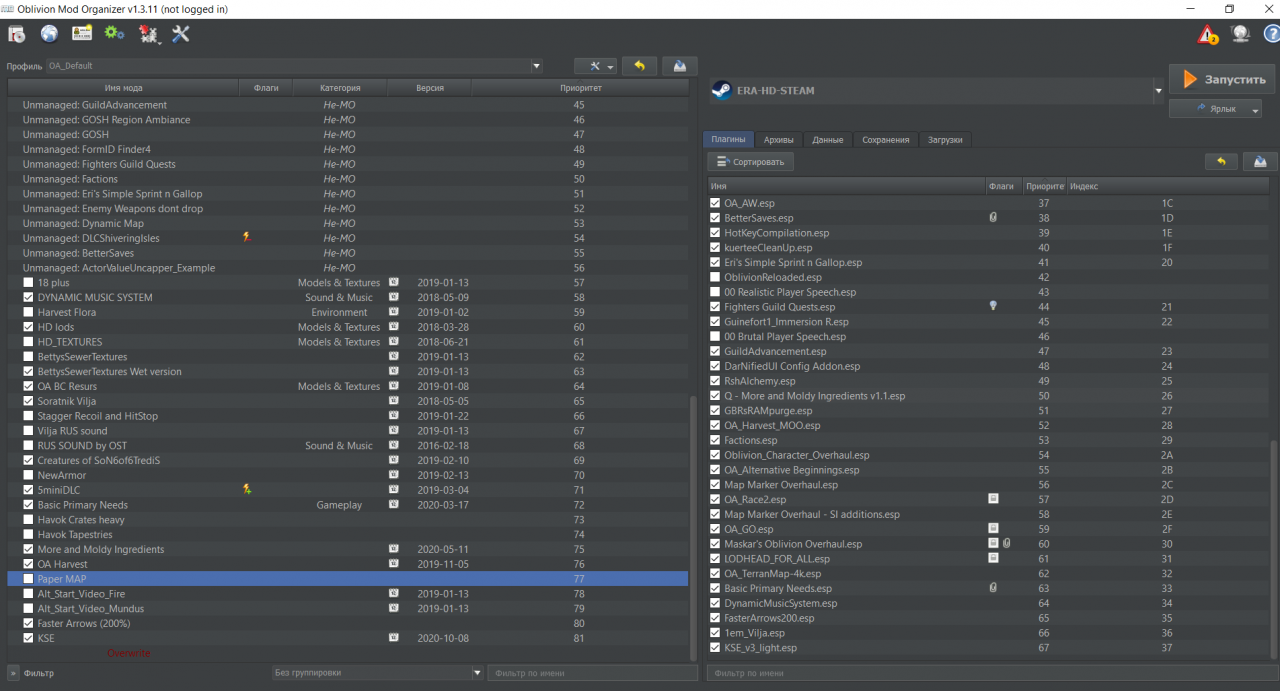Click the Install Mod from archive icon
The width and height of the screenshot is (1280, 691).
tap(17, 34)
